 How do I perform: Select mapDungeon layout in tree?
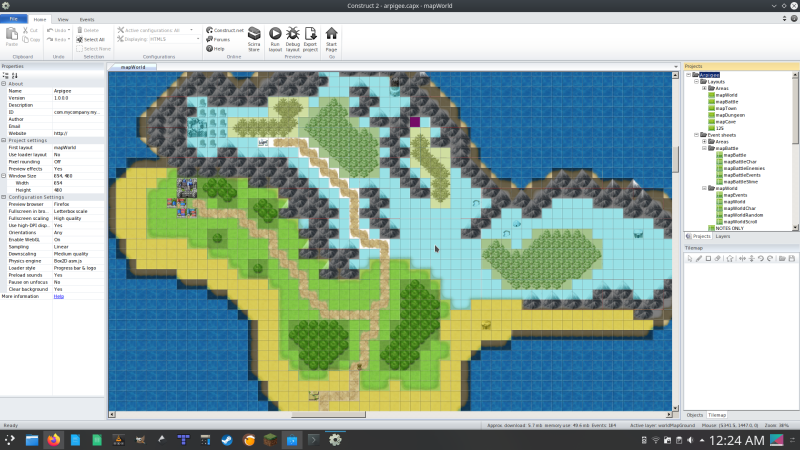click(x=730, y=115)
